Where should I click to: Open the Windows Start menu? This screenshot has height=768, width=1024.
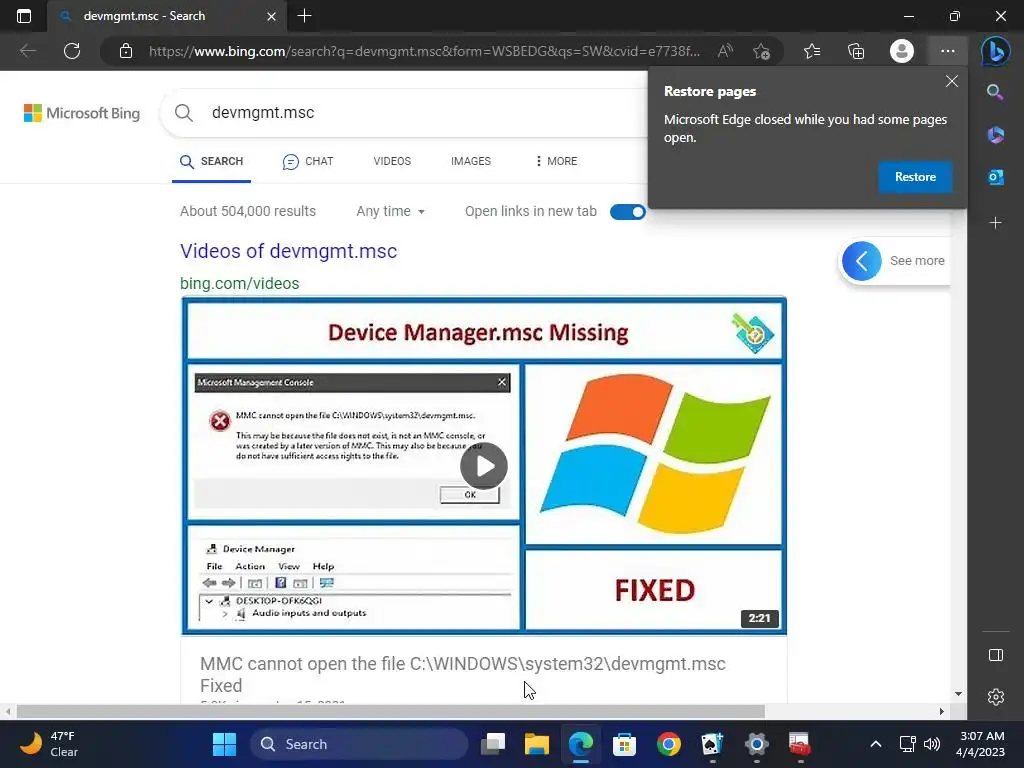[x=225, y=744]
